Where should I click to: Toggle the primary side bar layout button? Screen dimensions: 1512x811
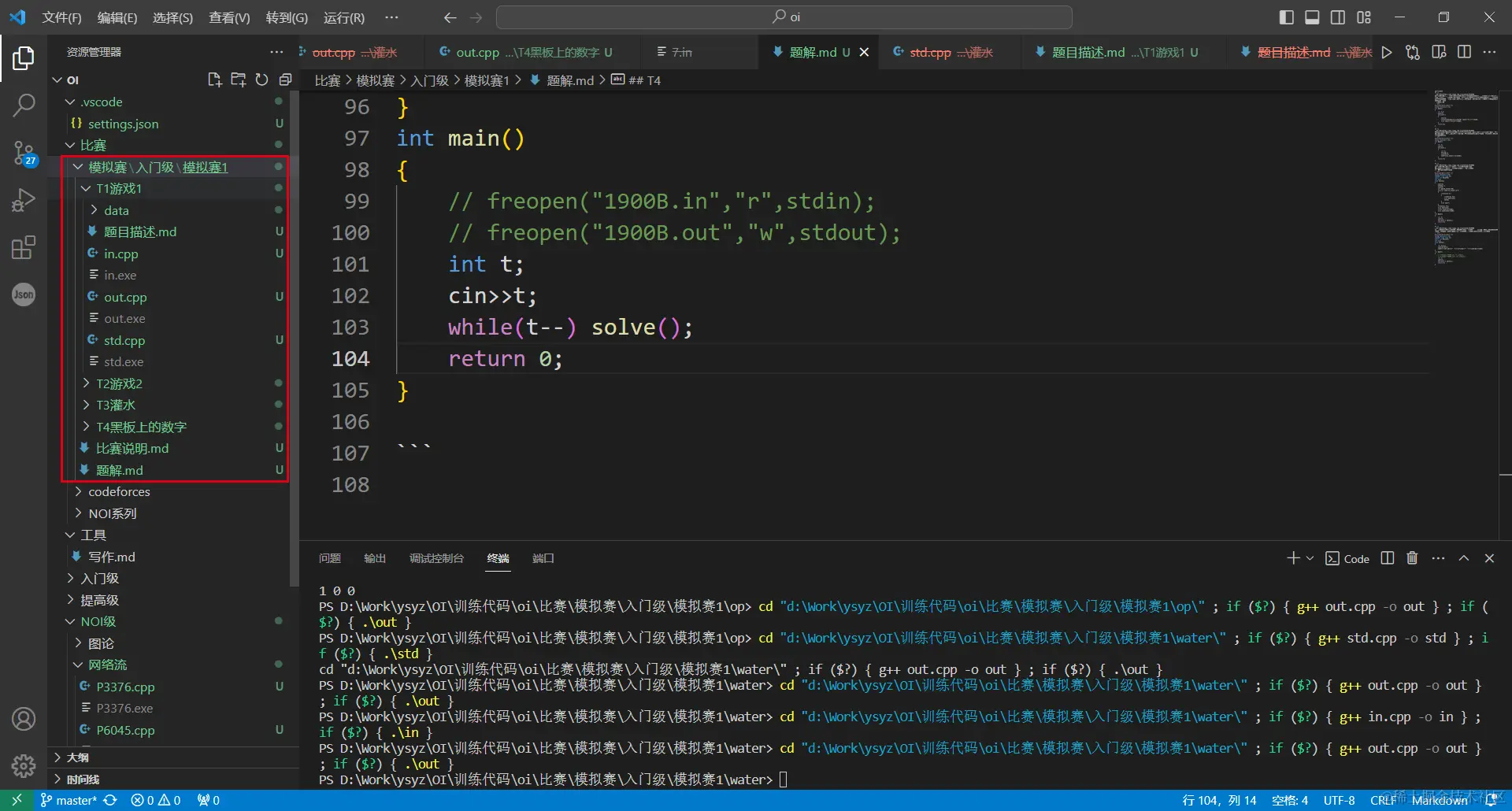[x=1287, y=17]
